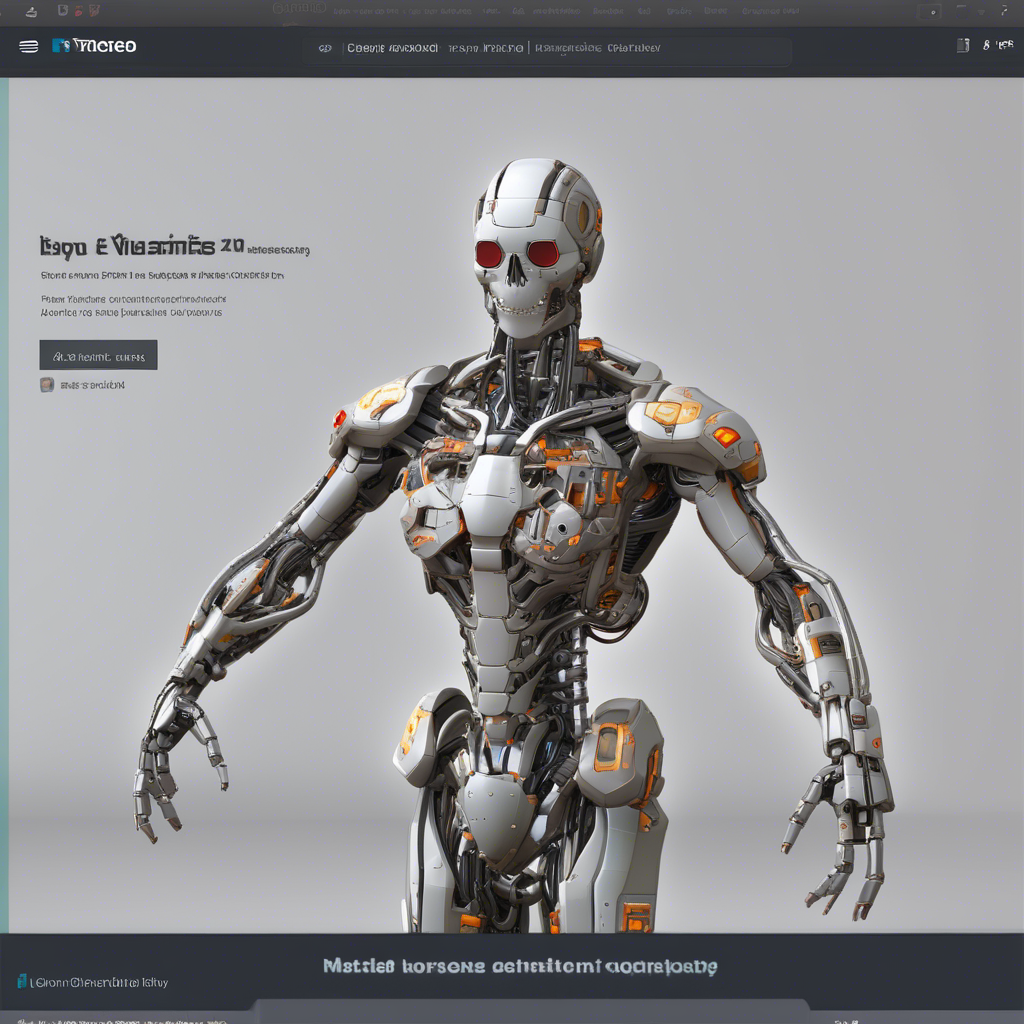This screenshot has height=1024, width=1024.
Task: Click the small box at top strip right
Action: point(929,12)
